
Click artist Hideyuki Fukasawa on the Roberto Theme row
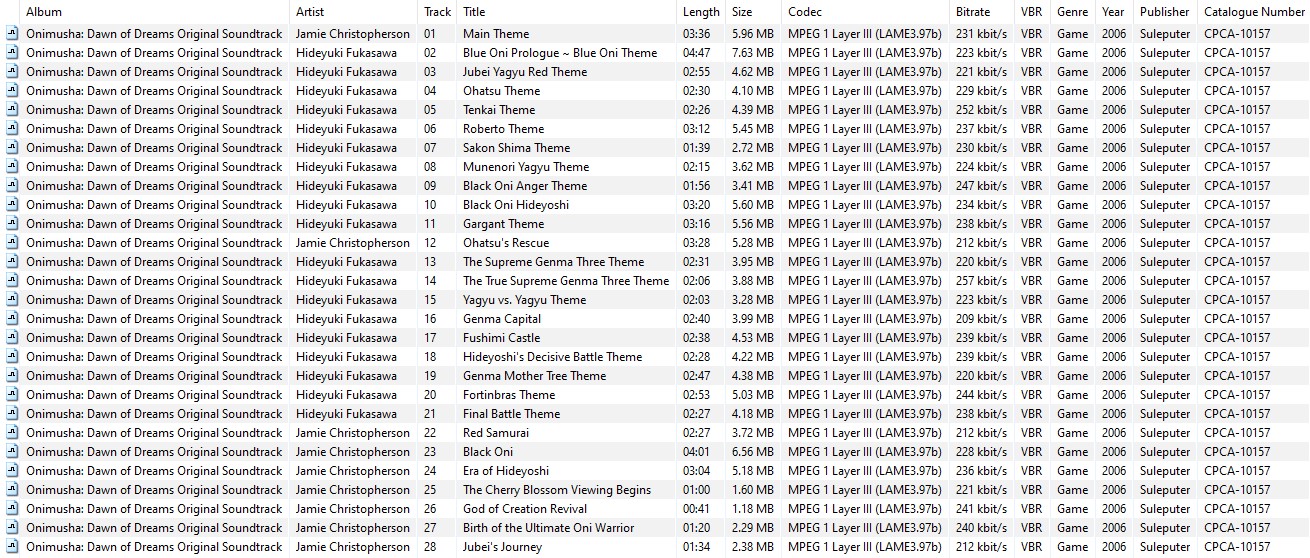(346, 129)
